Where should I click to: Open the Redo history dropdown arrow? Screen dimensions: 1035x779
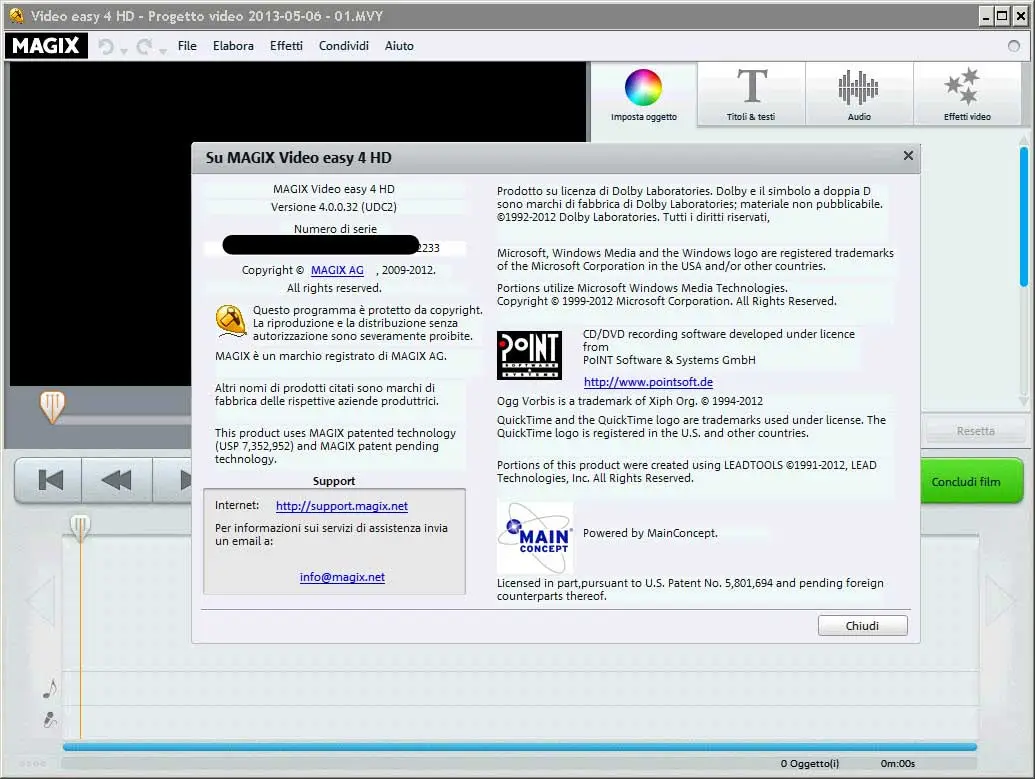tap(162, 51)
